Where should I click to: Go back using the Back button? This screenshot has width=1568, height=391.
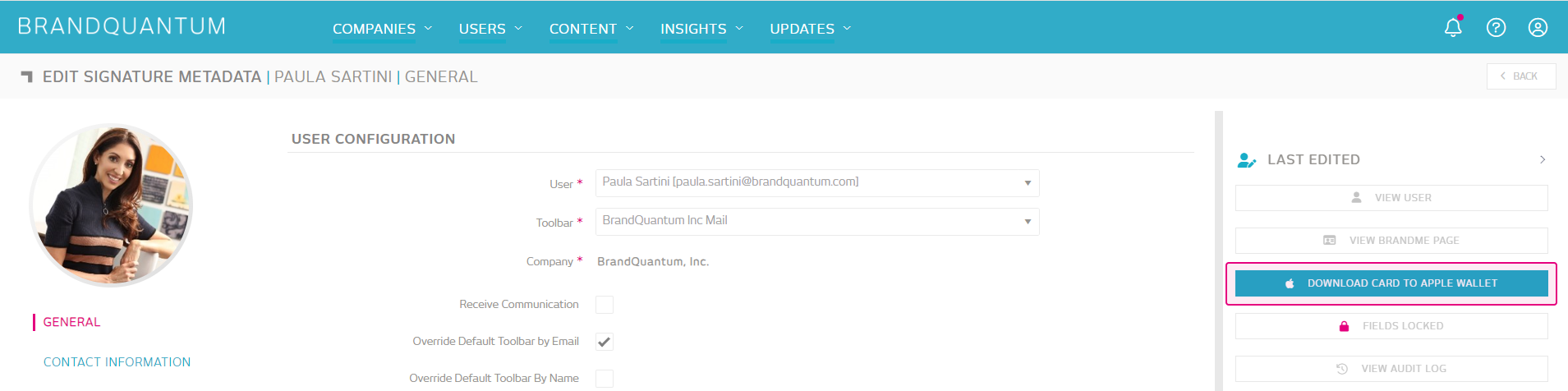1520,76
